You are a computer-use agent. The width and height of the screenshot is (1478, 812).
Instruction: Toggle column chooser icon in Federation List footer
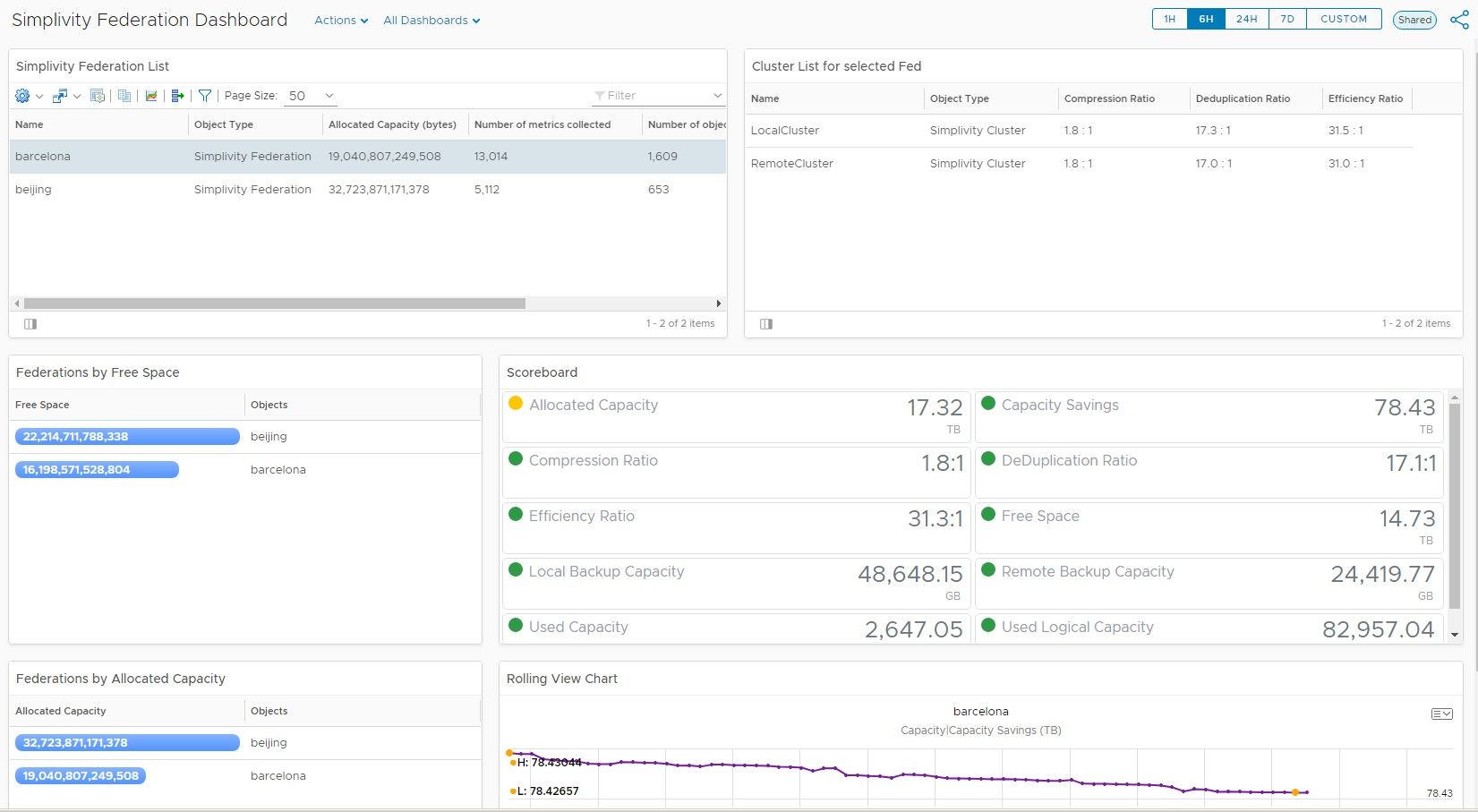(x=30, y=324)
